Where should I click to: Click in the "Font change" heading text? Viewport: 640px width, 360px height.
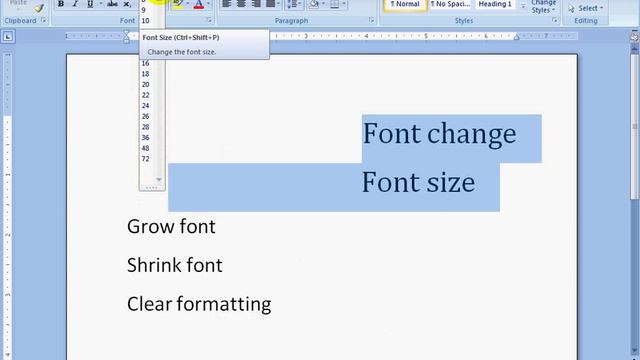439,134
